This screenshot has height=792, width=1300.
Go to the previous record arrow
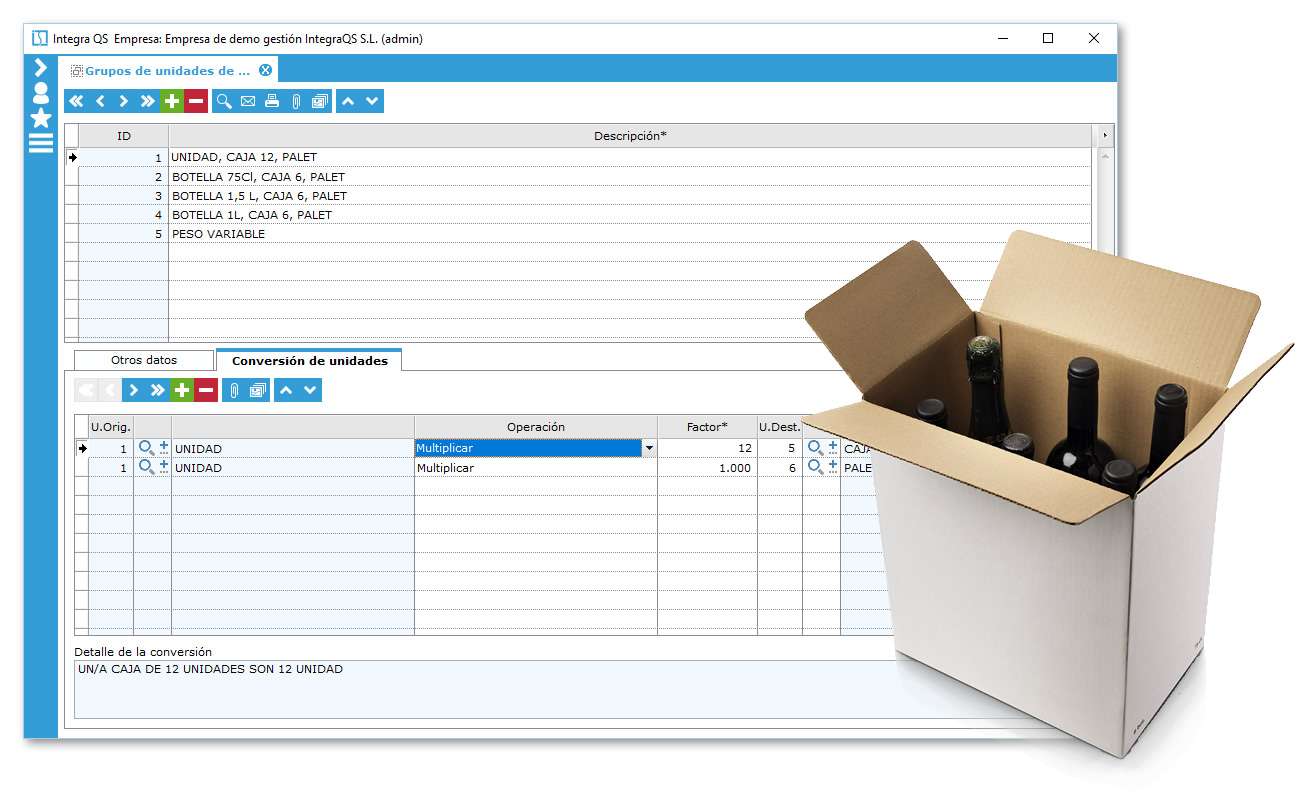tap(99, 100)
